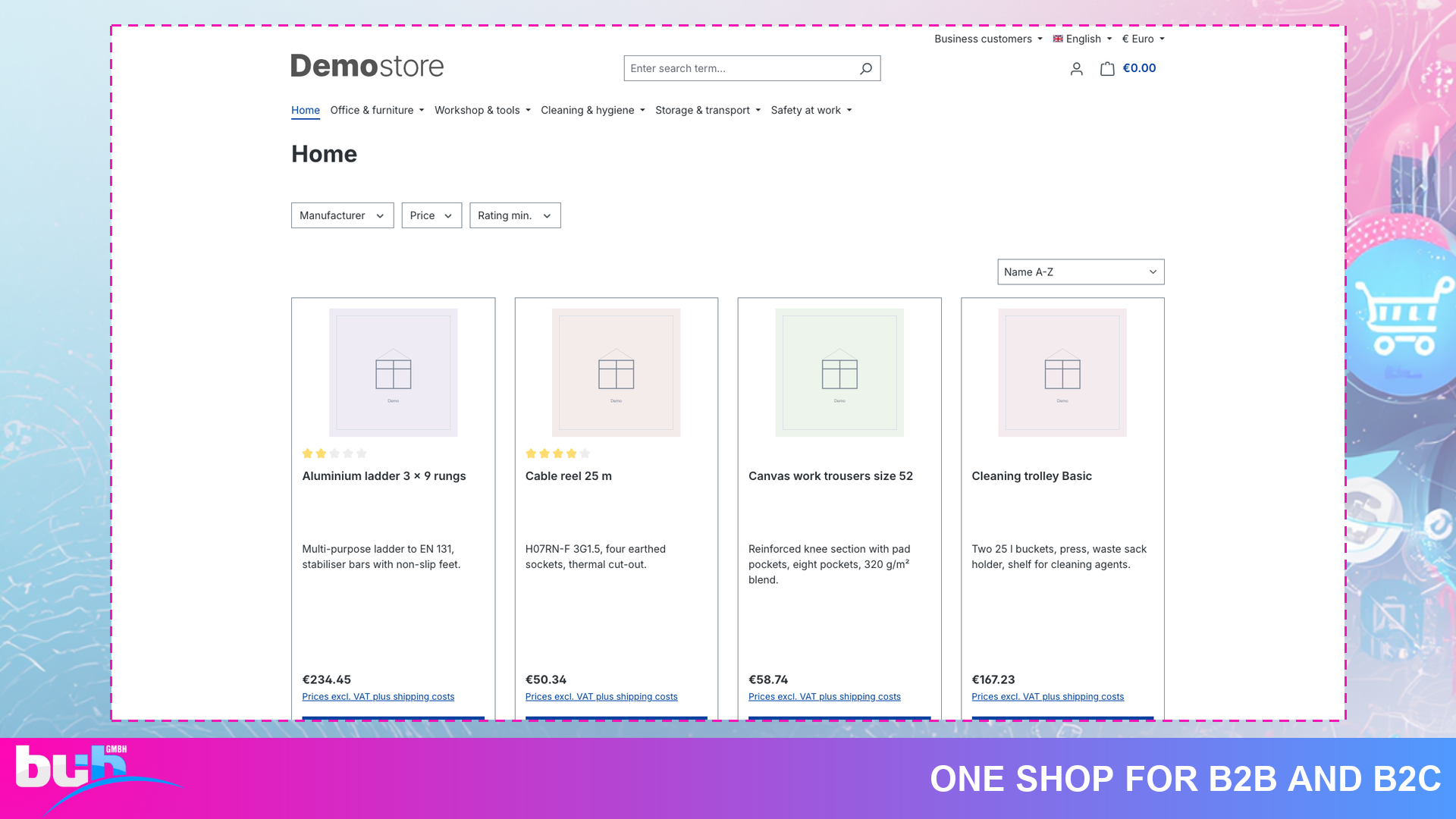Open the Euro currency dropdown
The height and width of the screenshot is (819, 1456).
click(x=1143, y=39)
